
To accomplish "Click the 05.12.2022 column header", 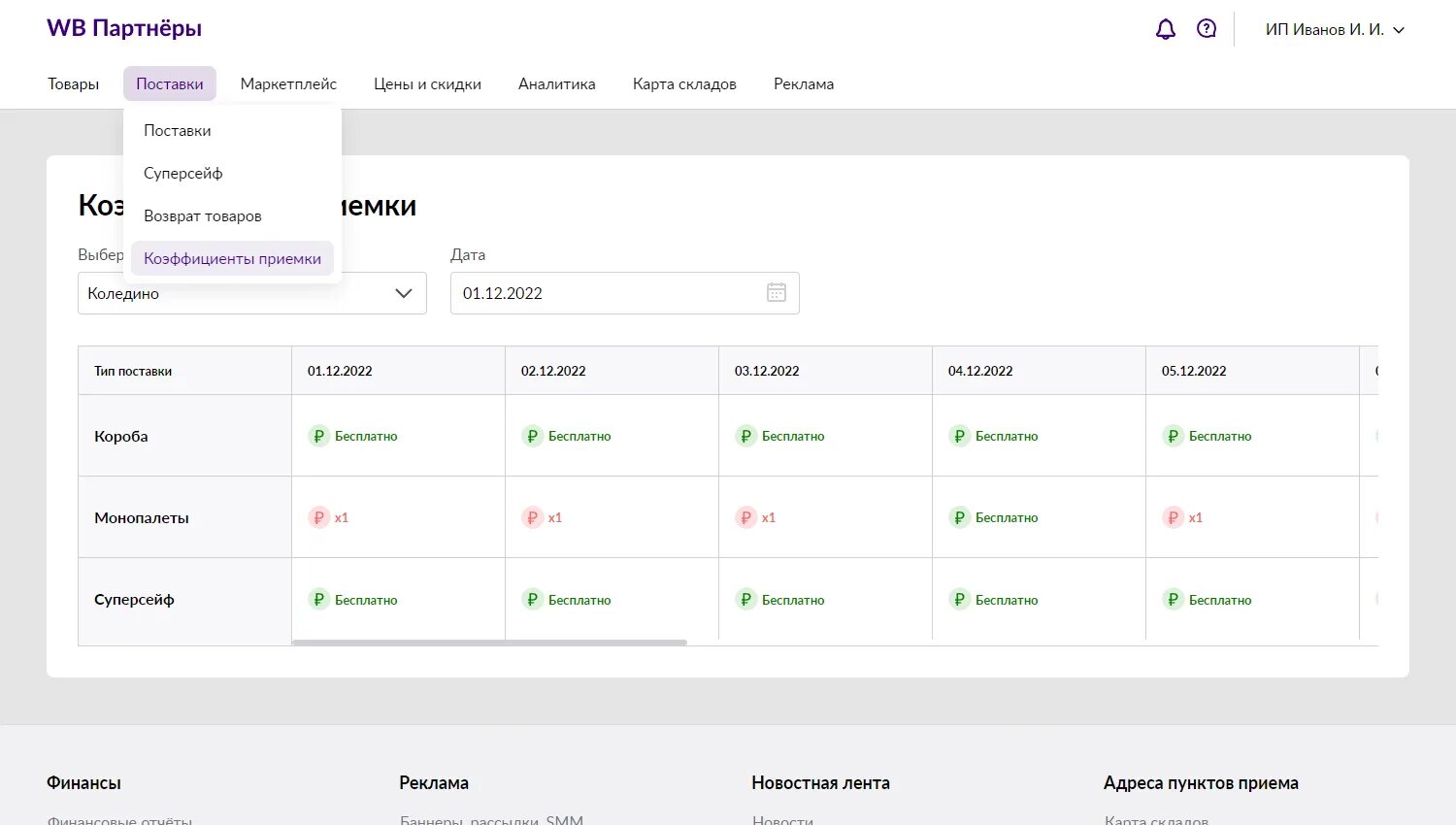I will tap(1252, 371).
